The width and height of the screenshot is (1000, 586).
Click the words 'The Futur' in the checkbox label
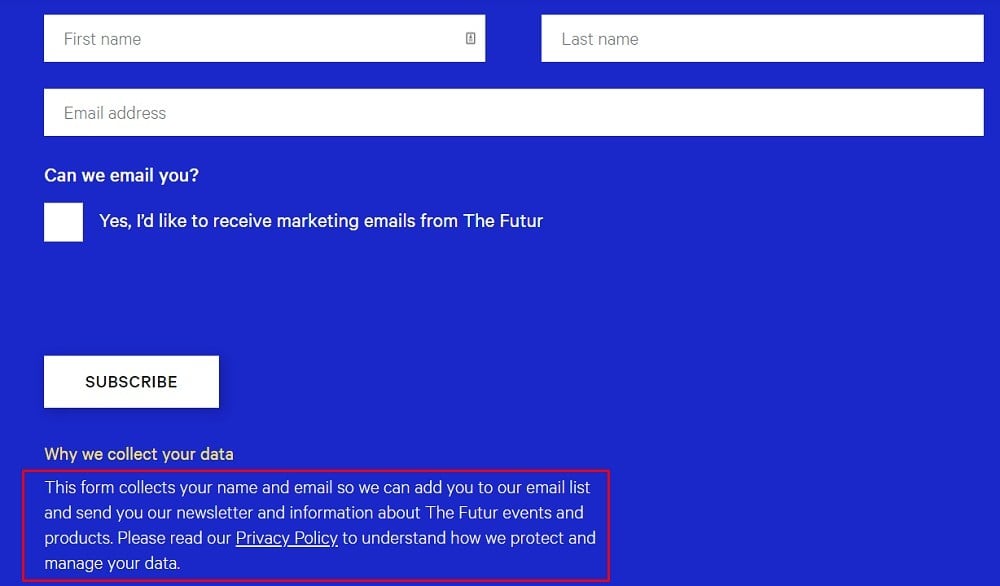pos(503,221)
